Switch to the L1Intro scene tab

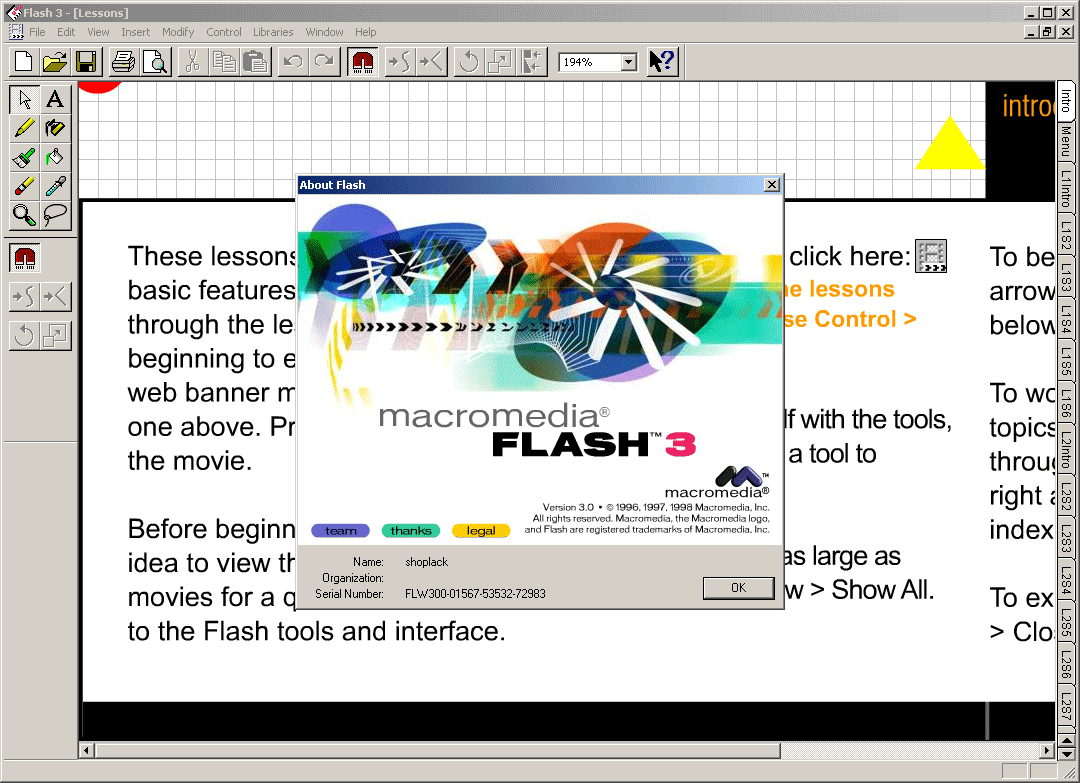coord(1066,188)
